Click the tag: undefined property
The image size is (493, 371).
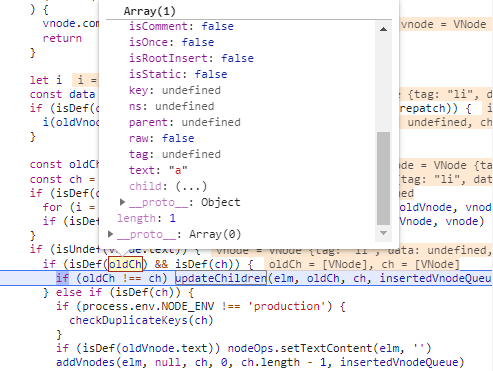pos(175,154)
